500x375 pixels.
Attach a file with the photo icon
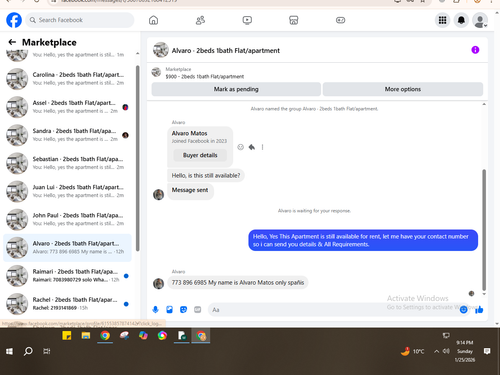tap(169, 310)
